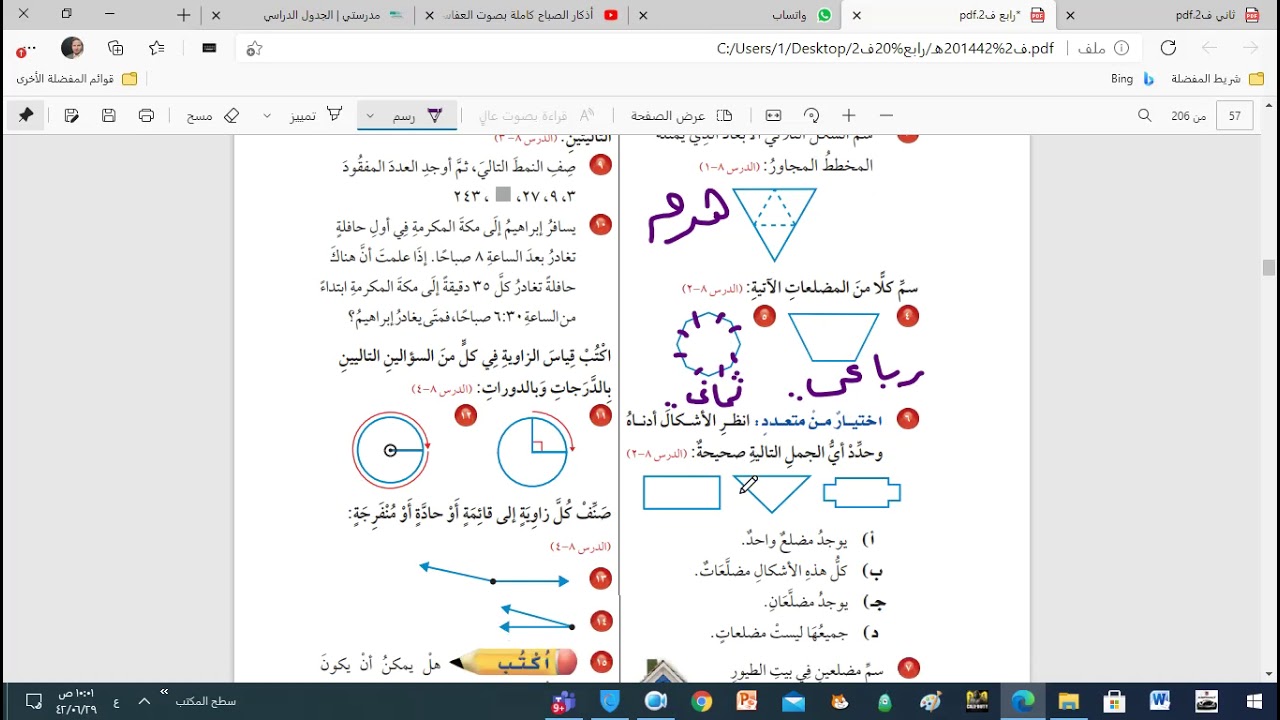Screen dimensions: 1280x720
Task: Click the address bar URL
Action: [x=885, y=48]
